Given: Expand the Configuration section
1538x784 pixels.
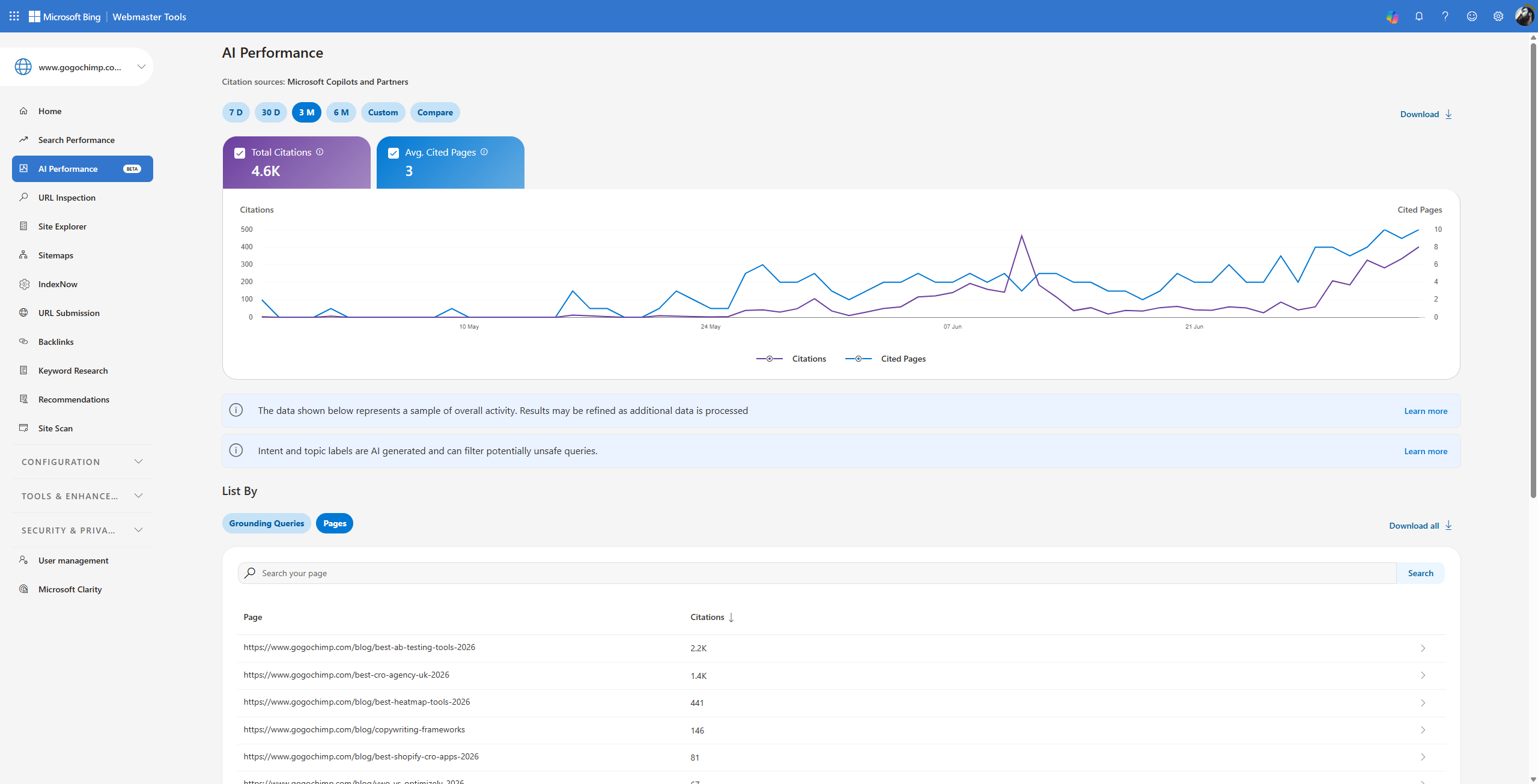Looking at the screenshot, I should 82,461.
